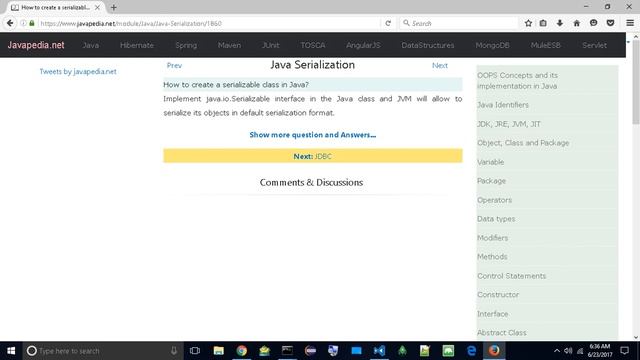Open 'Abstract Class' sidebar topic
Viewport: 640px width, 360px height.
(502, 333)
